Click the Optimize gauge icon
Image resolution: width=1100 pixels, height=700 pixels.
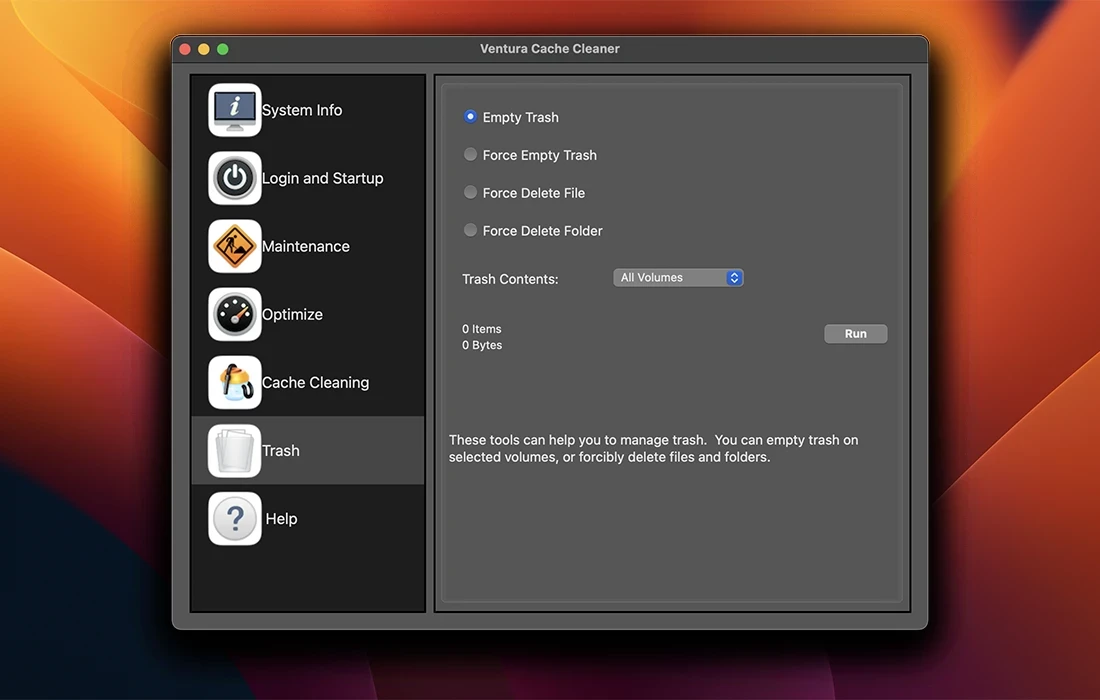235,314
